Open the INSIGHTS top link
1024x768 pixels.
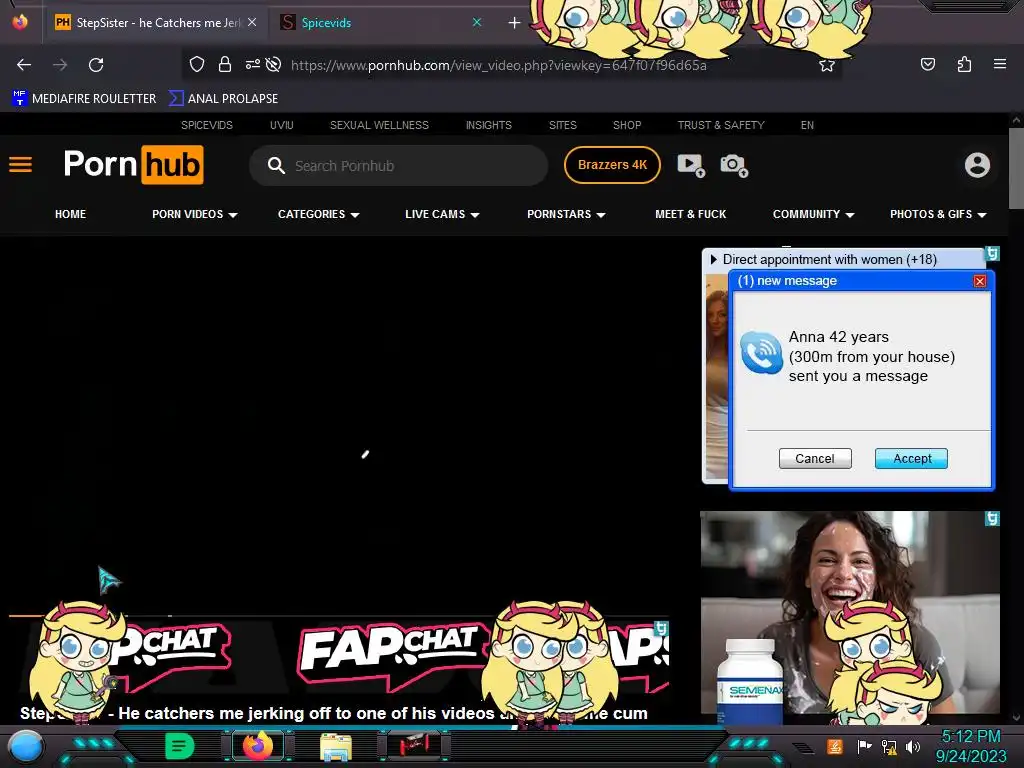488,125
